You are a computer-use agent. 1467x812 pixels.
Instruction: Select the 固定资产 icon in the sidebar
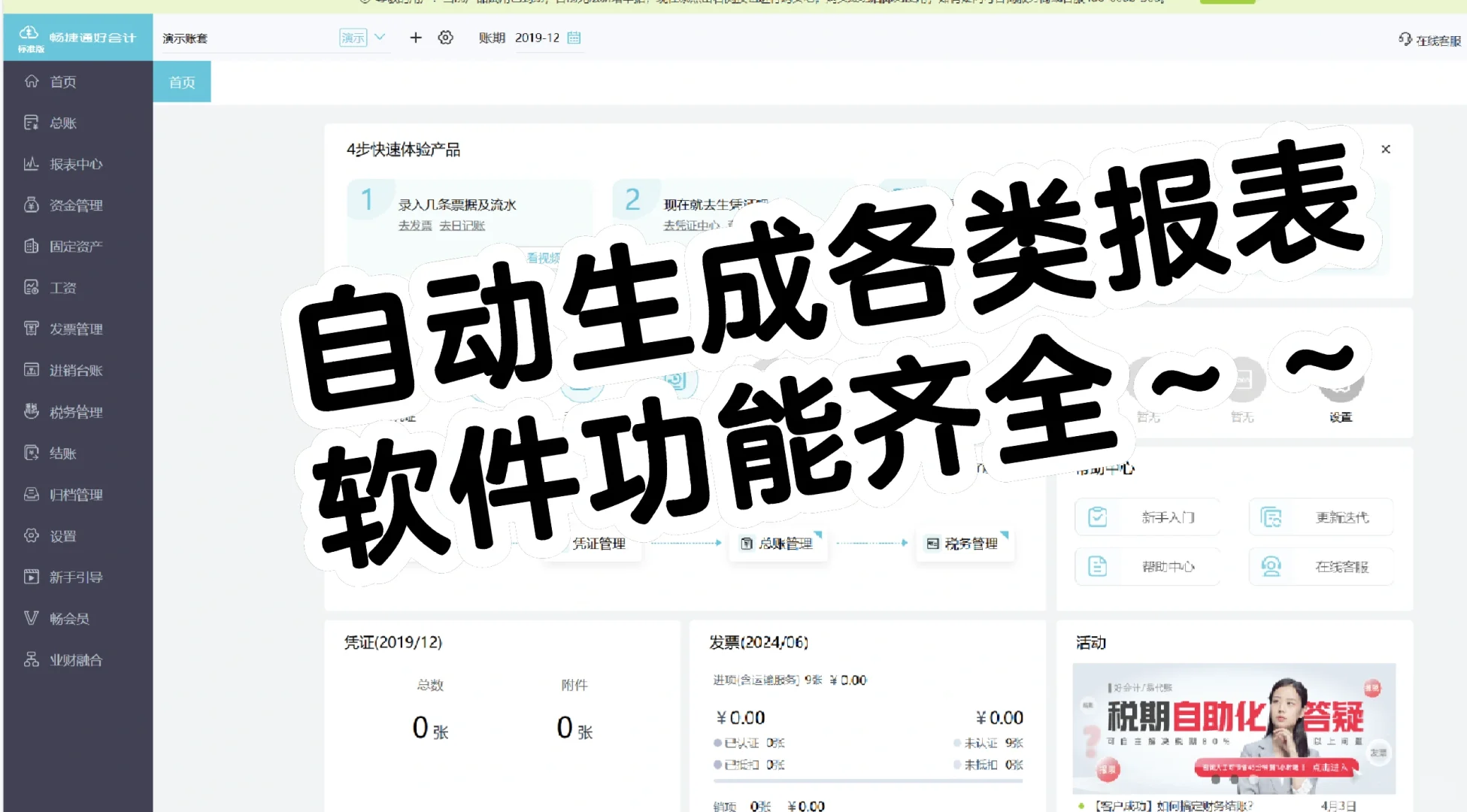[32, 246]
